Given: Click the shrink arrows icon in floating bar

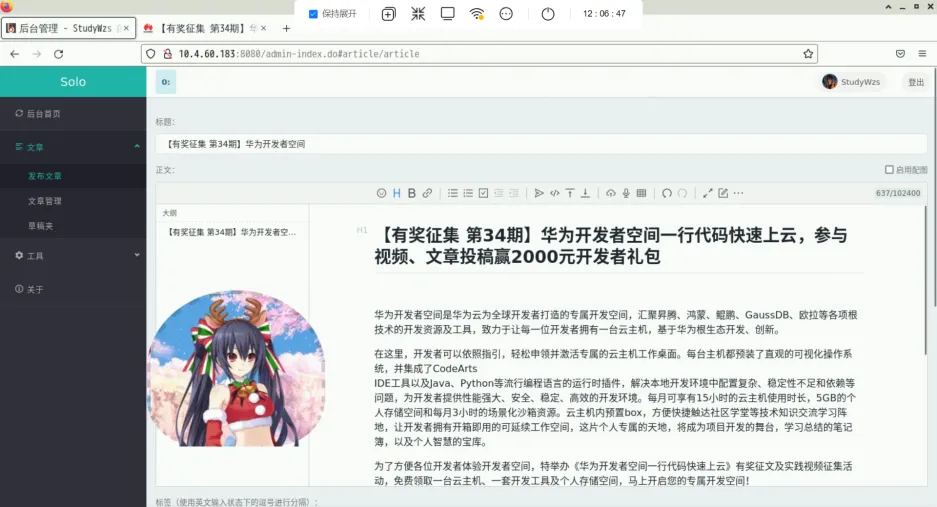Looking at the screenshot, I should 418,14.
